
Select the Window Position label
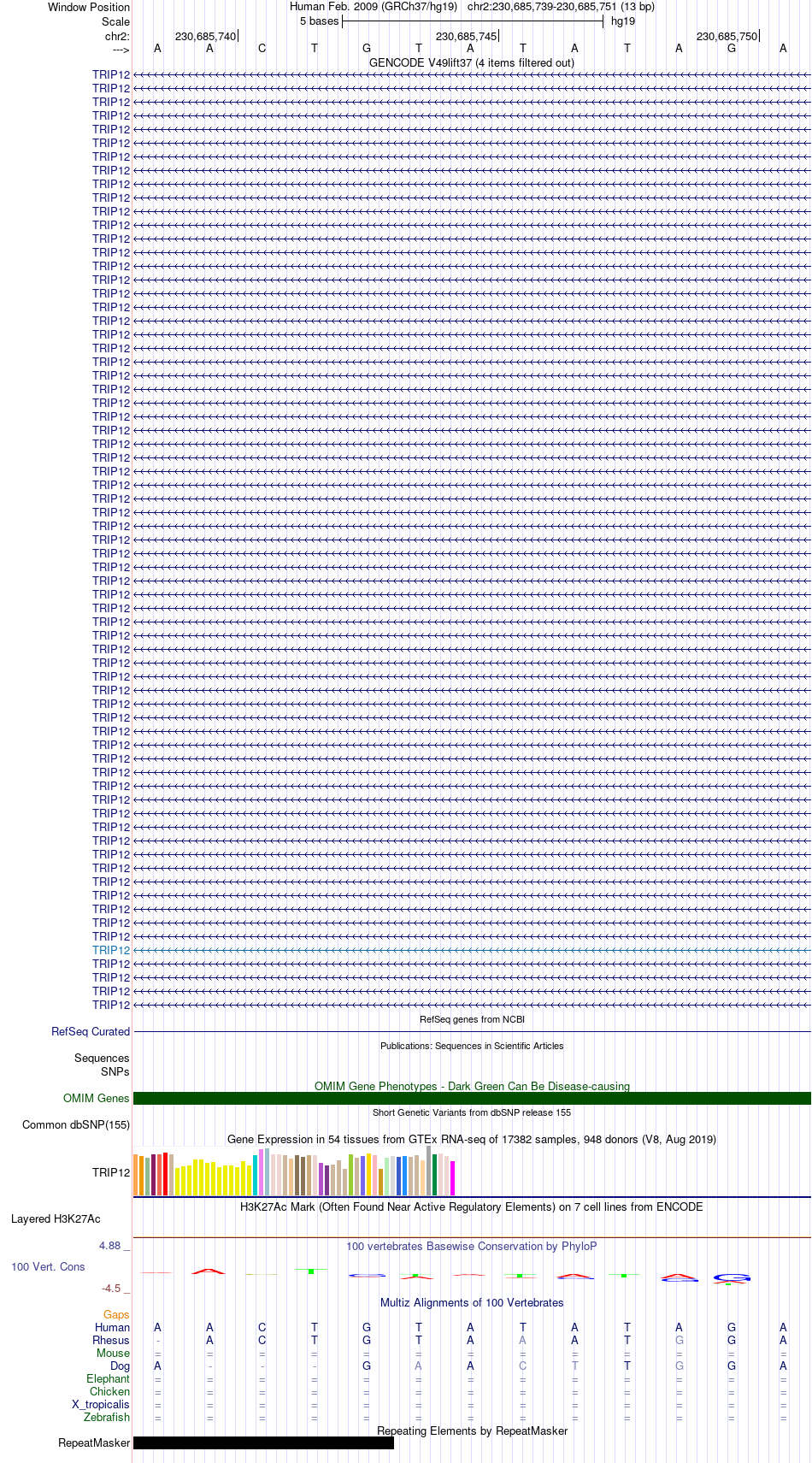pos(89,7)
